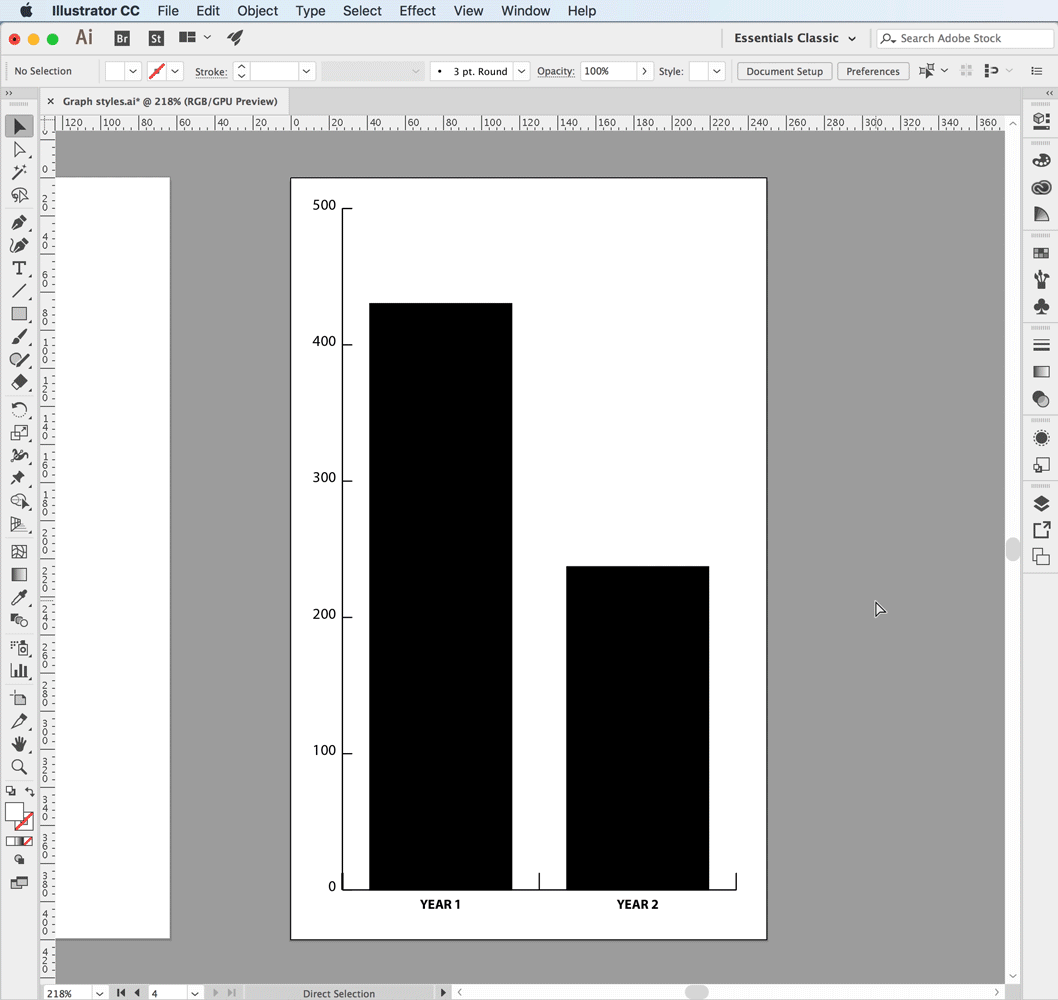Select the Eraser tool
The image size is (1058, 1000).
19,383
